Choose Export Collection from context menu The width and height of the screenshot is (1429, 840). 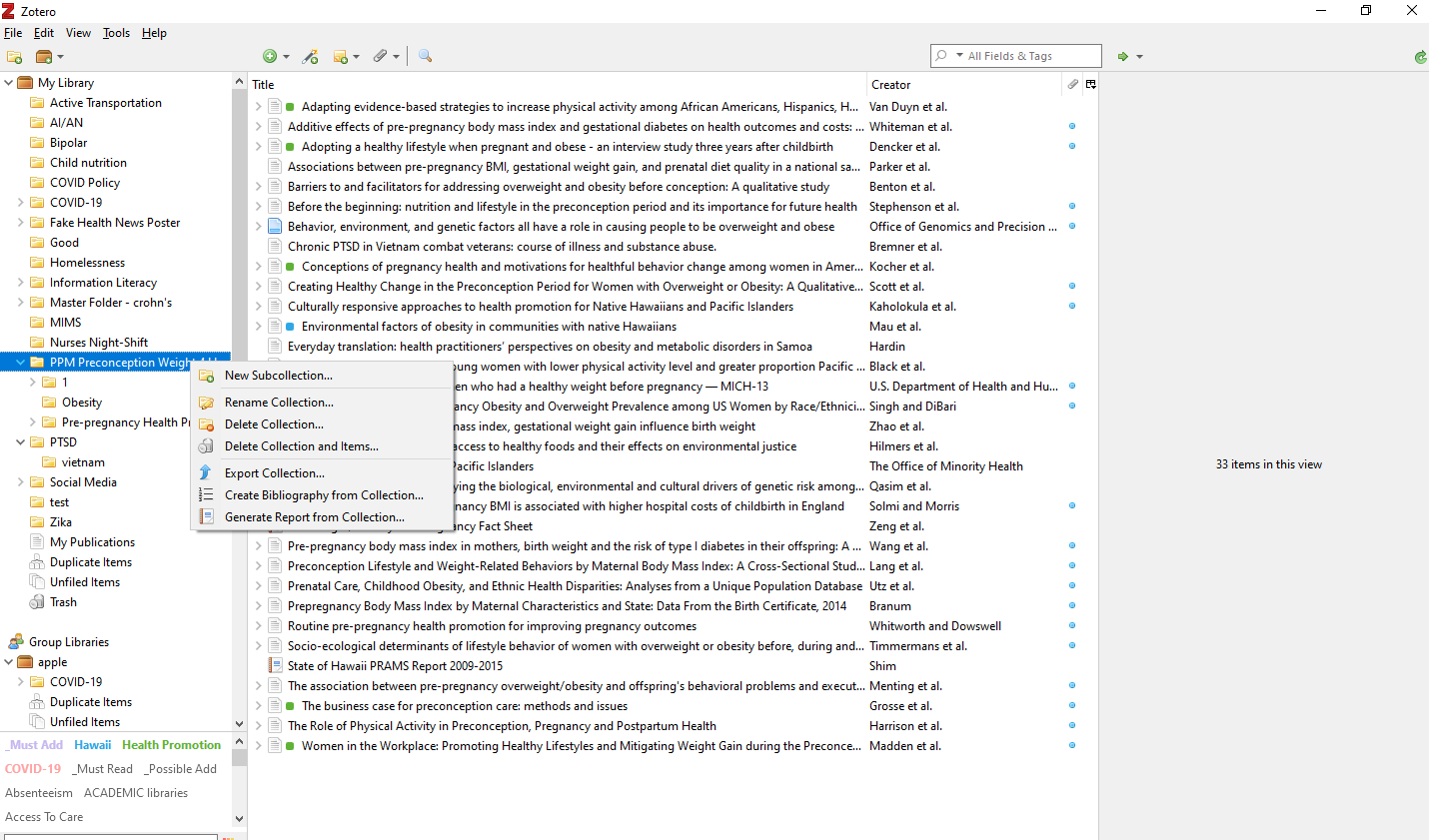coord(323,473)
